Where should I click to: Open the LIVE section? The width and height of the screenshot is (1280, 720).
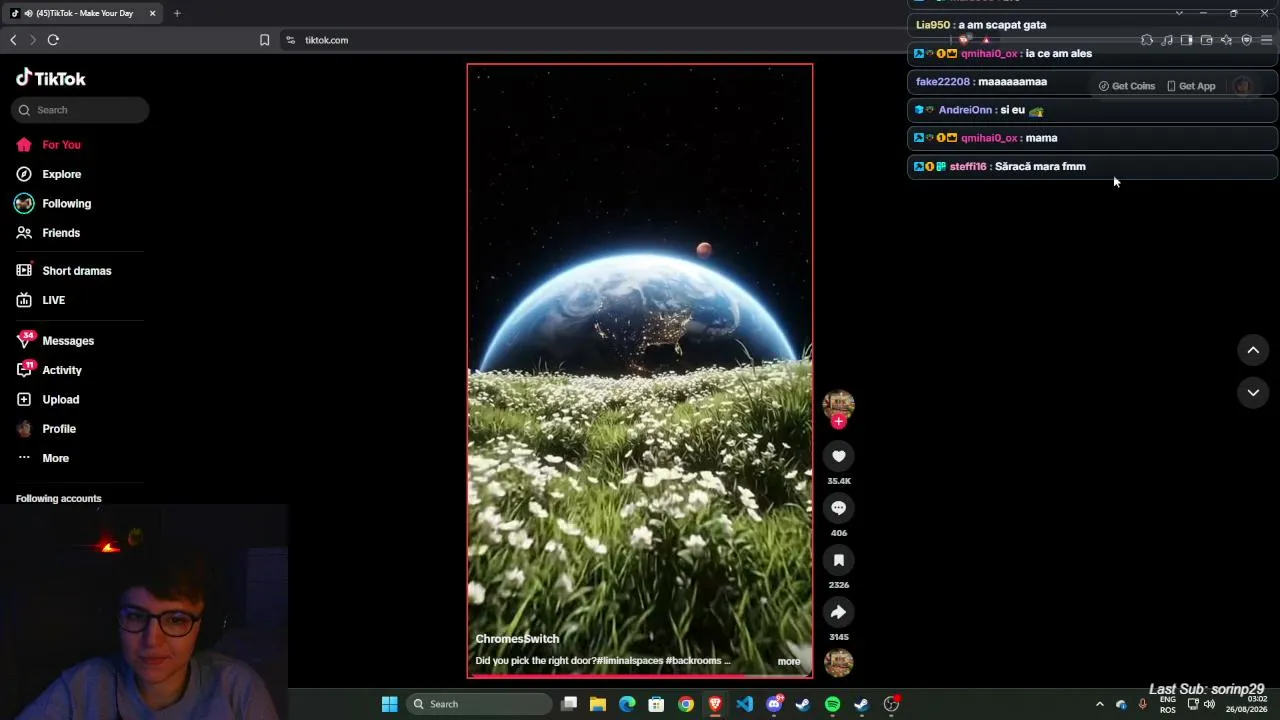[x=41, y=300]
